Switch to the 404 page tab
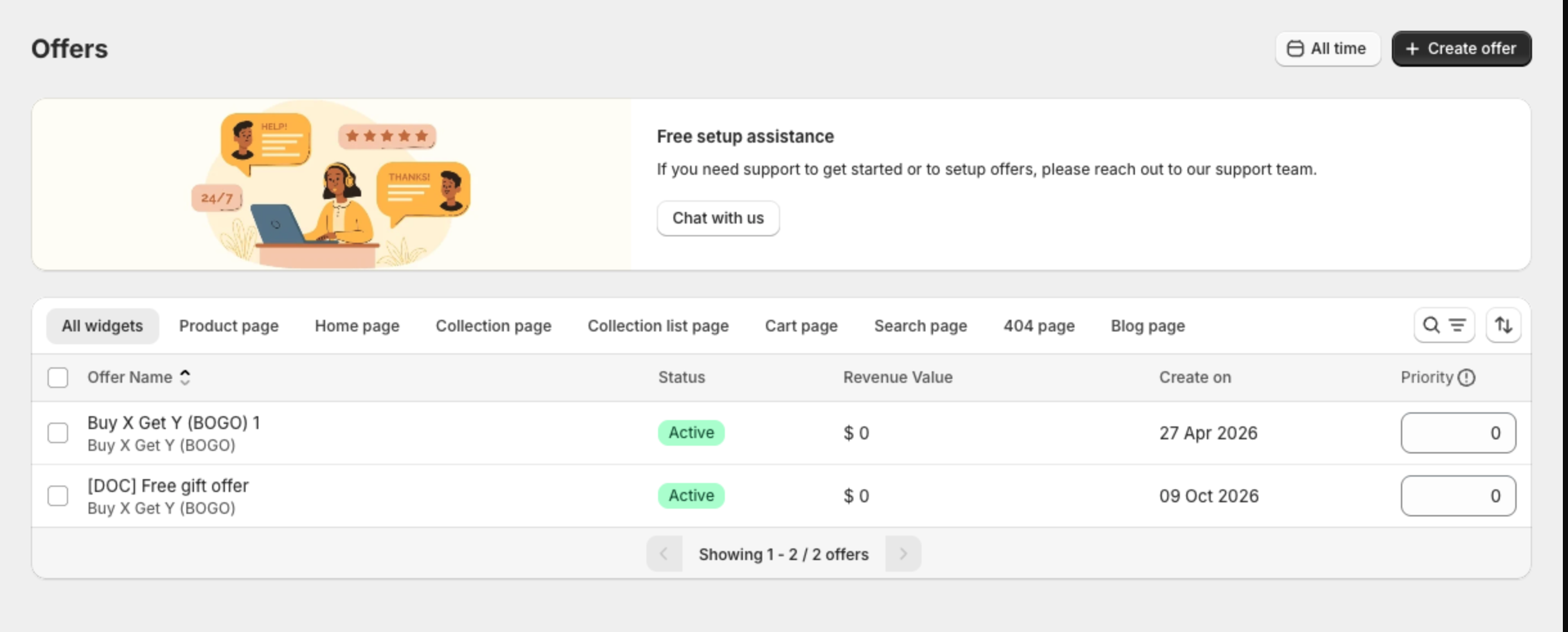1568x632 pixels. click(1039, 326)
